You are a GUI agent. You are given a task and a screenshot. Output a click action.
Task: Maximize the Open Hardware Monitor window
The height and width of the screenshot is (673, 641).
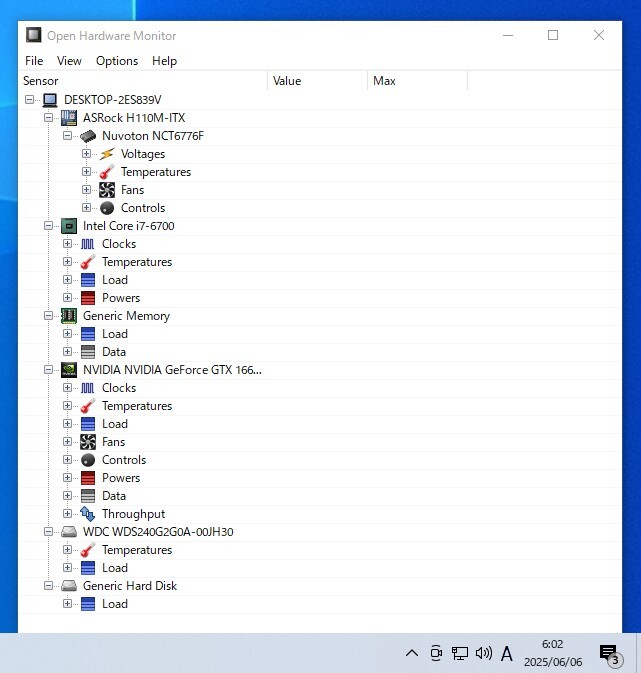point(553,35)
